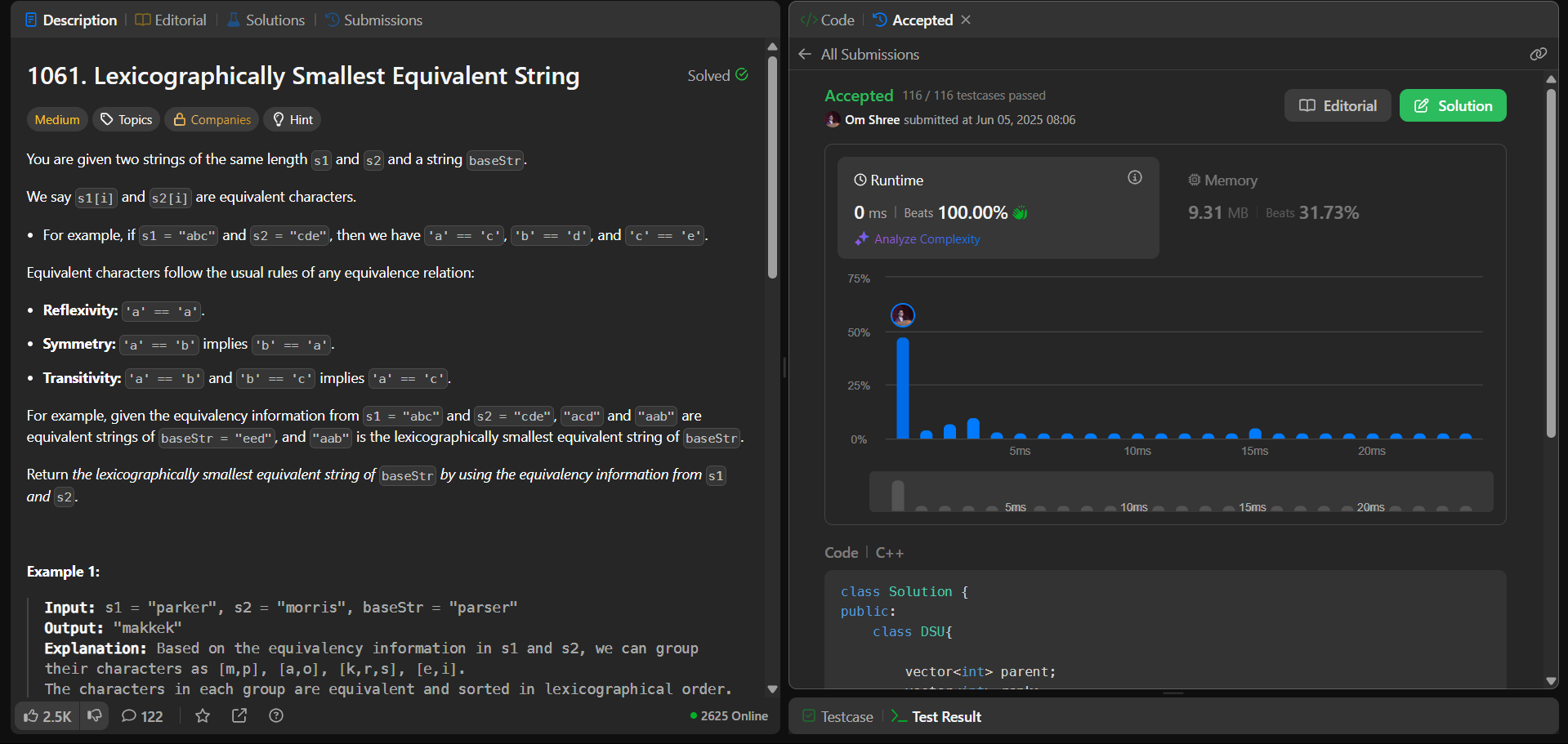Go back to All Submissions
The image size is (1568, 744).
859,54
